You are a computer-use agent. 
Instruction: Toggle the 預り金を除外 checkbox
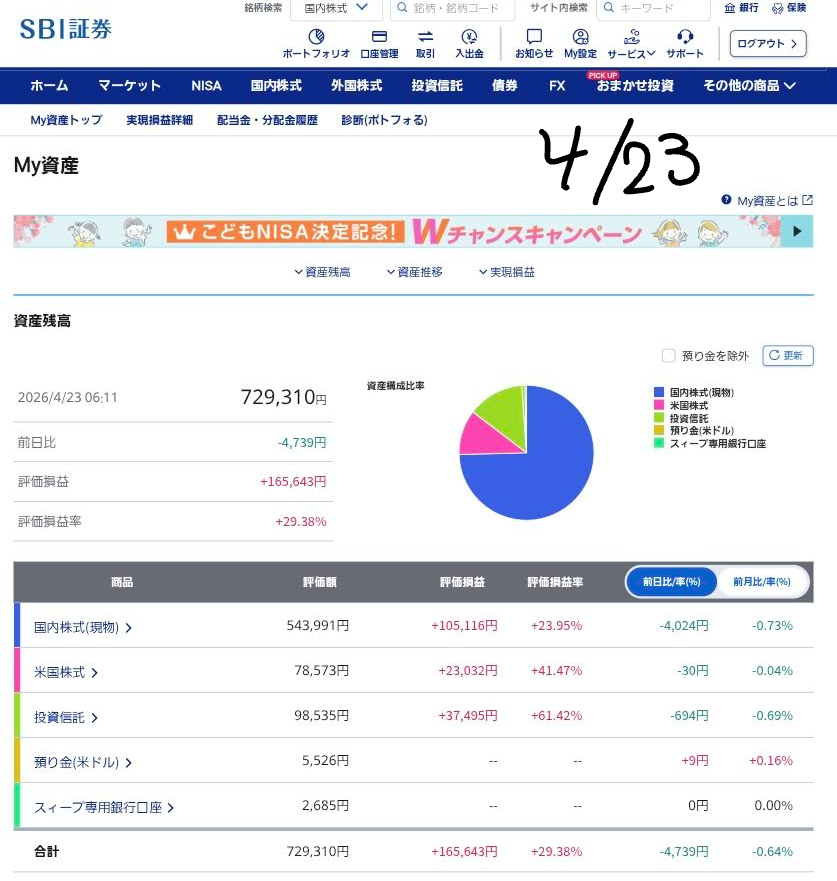click(x=668, y=355)
